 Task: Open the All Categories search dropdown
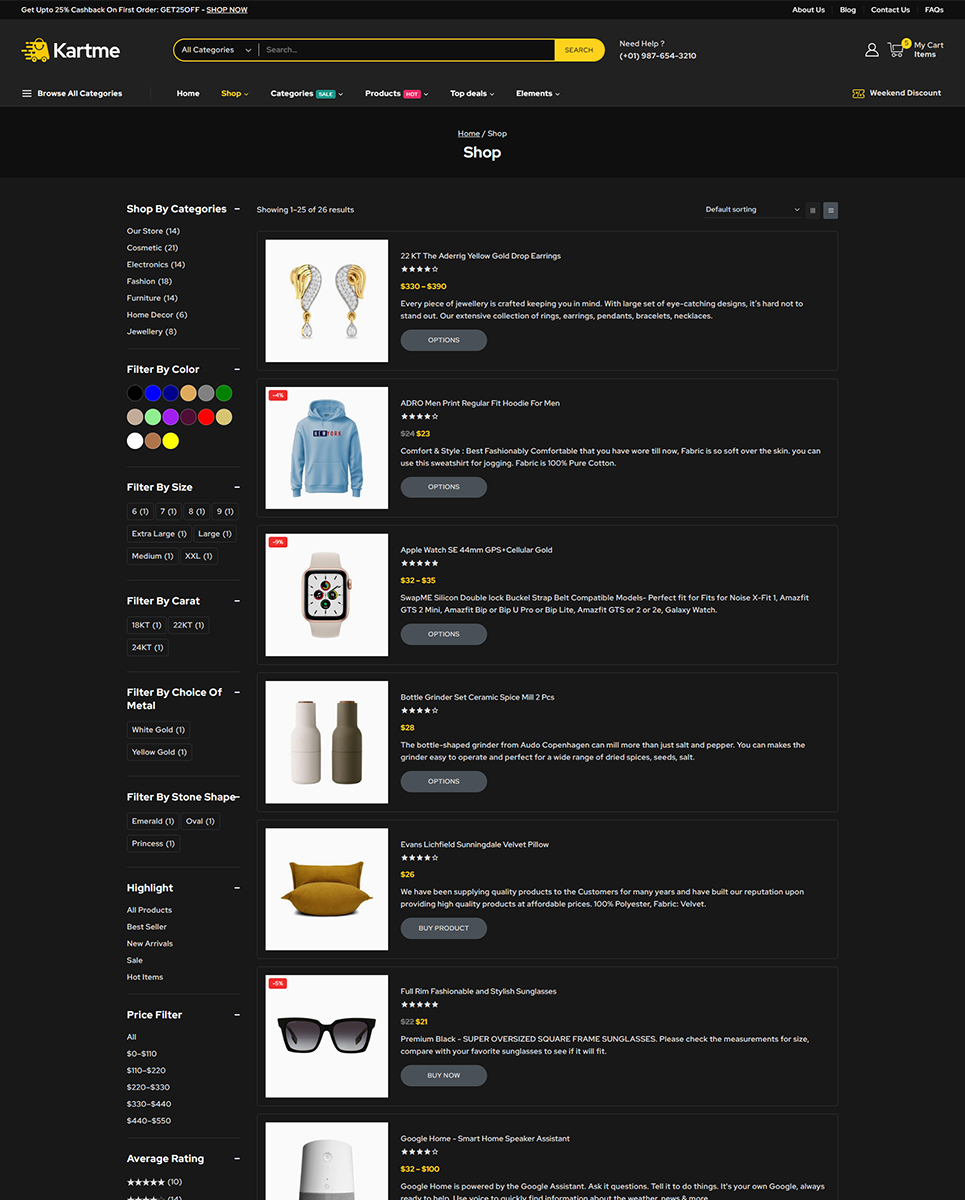point(215,50)
